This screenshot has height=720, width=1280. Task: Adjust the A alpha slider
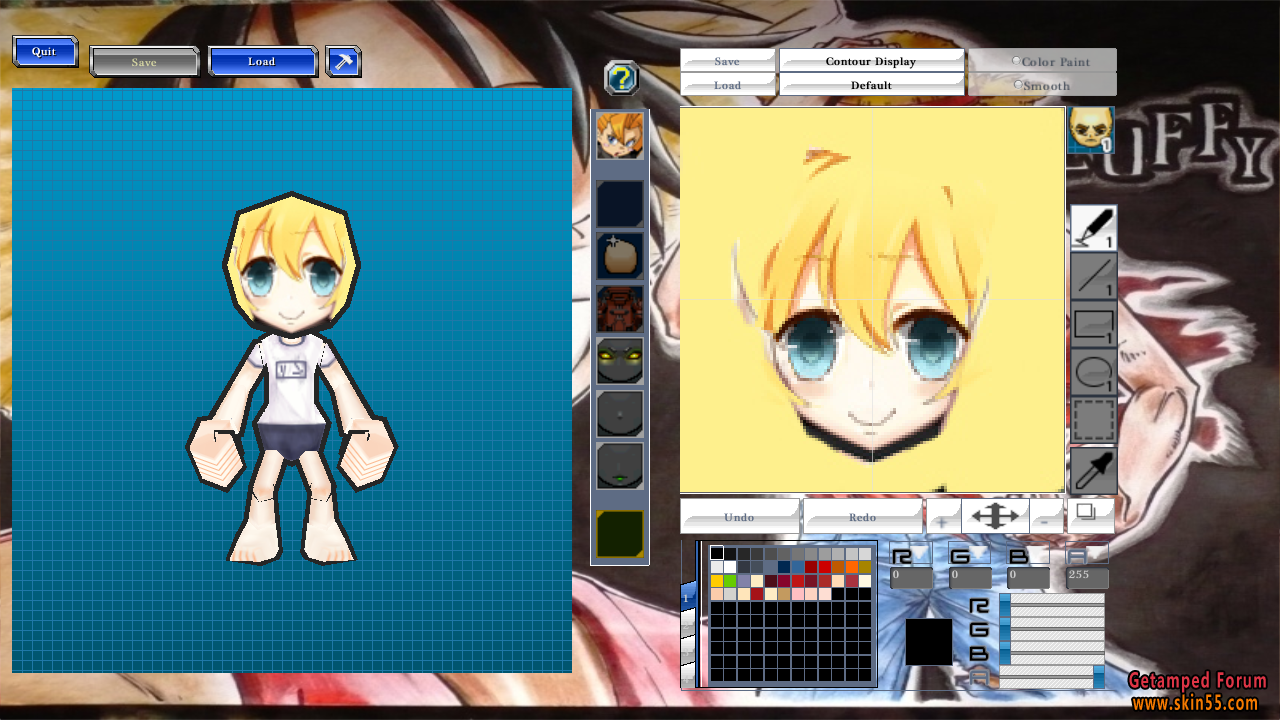click(1052, 679)
